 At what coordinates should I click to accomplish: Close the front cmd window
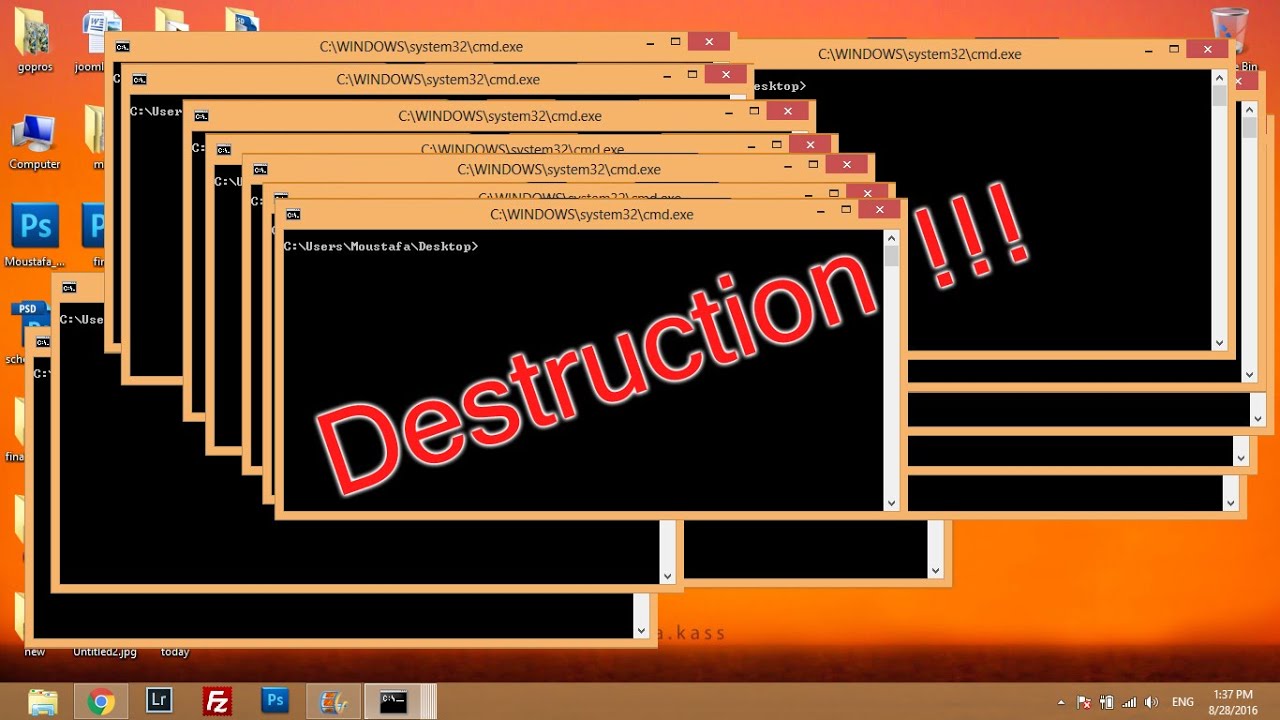tap(880, 210)
